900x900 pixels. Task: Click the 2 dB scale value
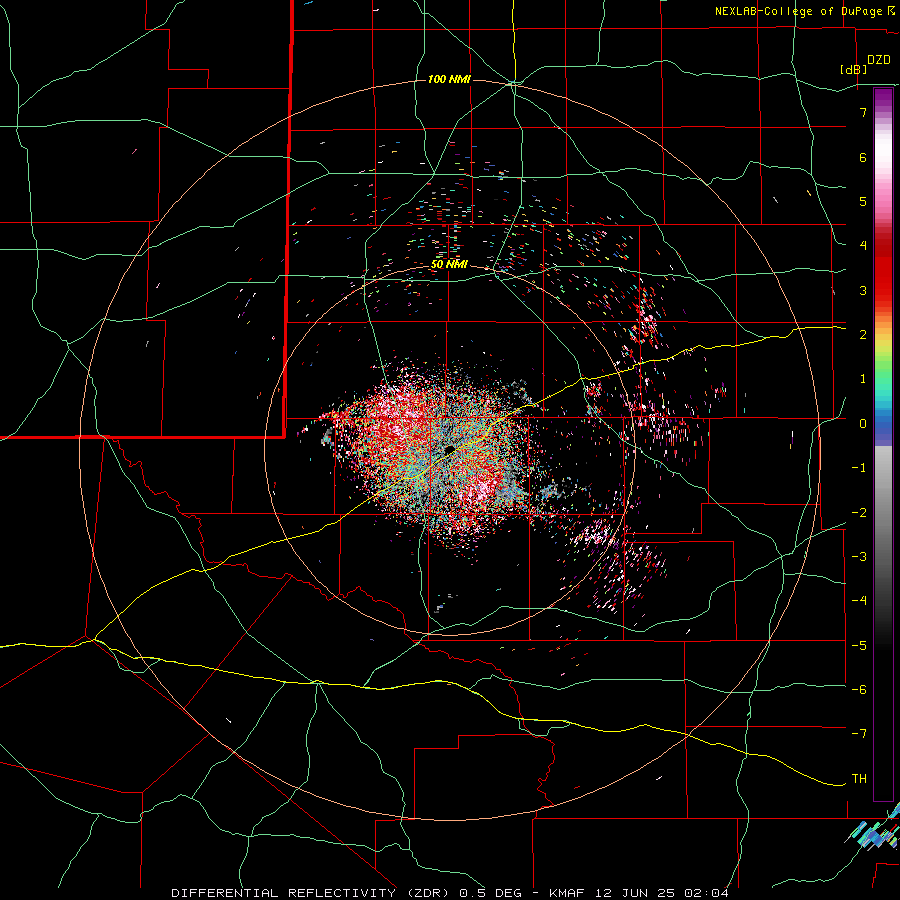pyautogui.click(x=863, y=335)
